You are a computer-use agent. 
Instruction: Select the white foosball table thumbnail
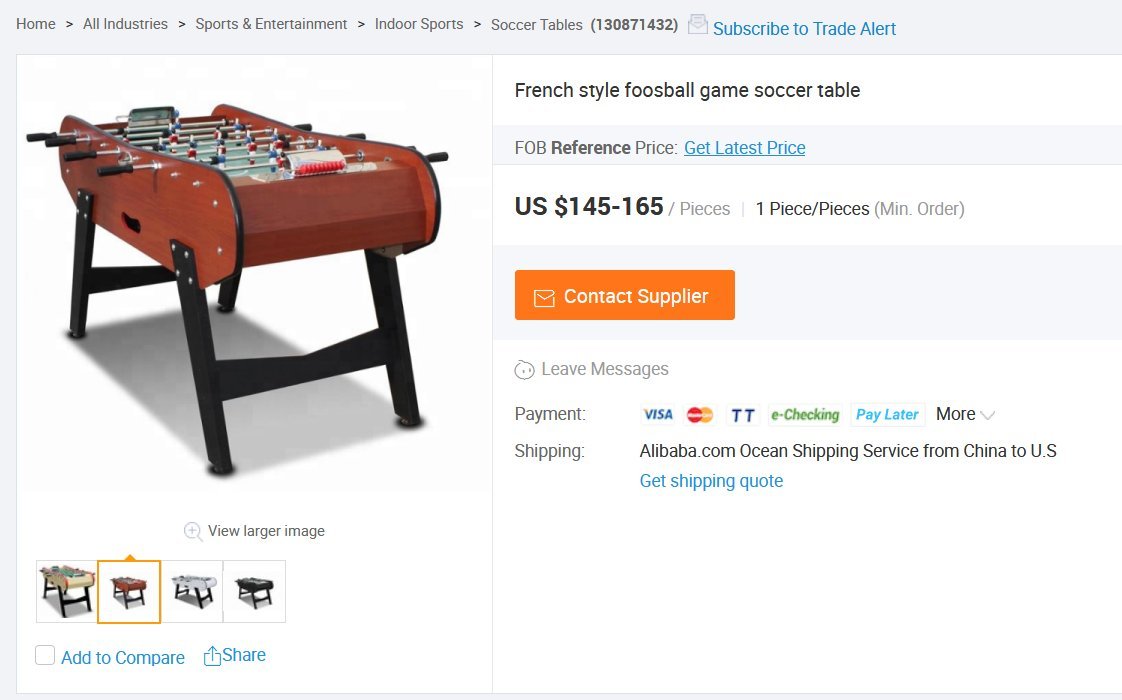pyautogui.click(x=192, y=591)
